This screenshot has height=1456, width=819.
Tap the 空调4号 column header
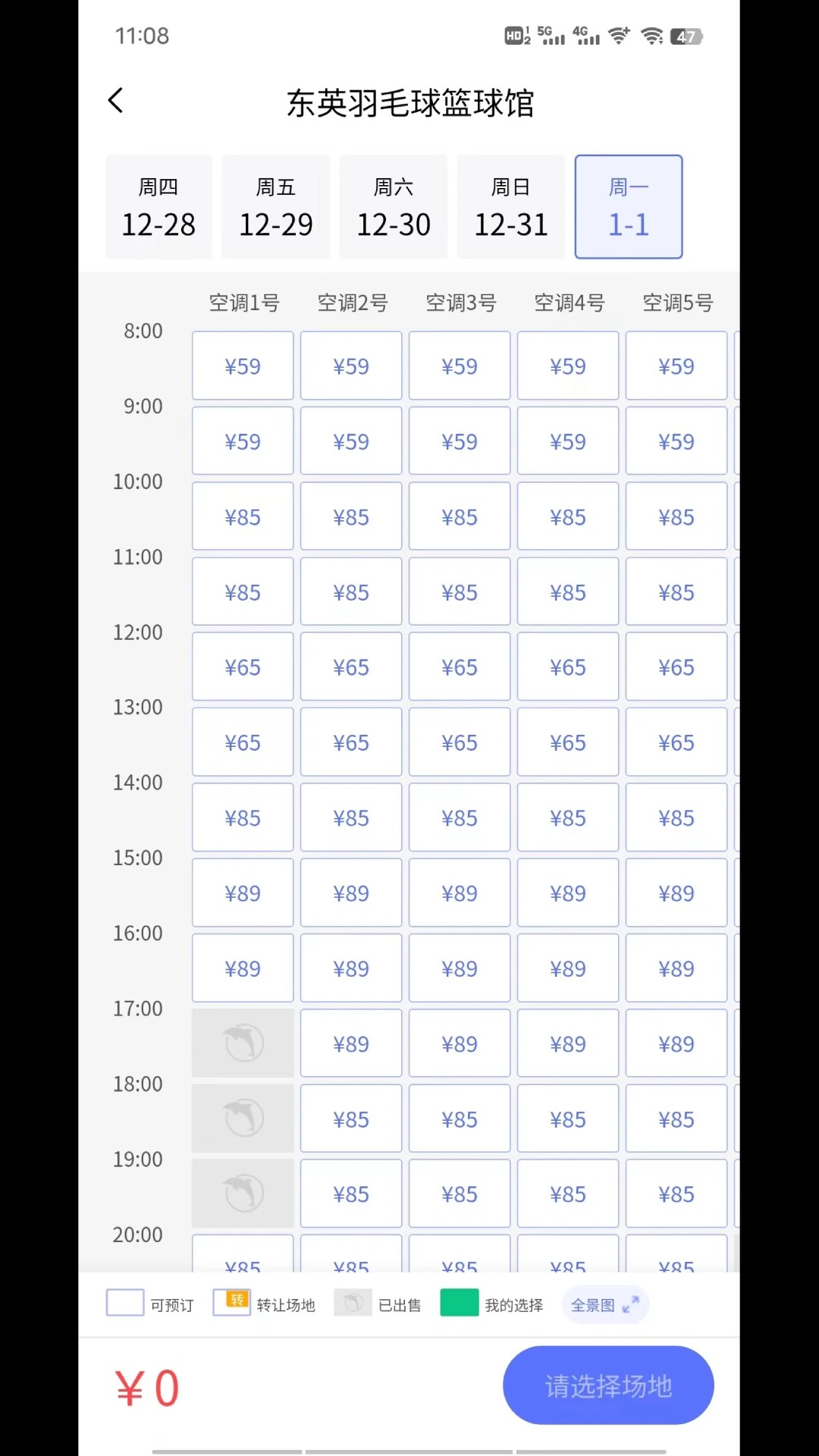point(570,303)
